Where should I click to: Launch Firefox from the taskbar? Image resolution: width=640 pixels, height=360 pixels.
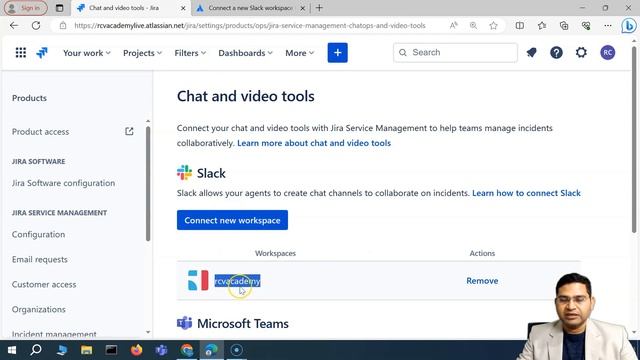coord(136,350)
